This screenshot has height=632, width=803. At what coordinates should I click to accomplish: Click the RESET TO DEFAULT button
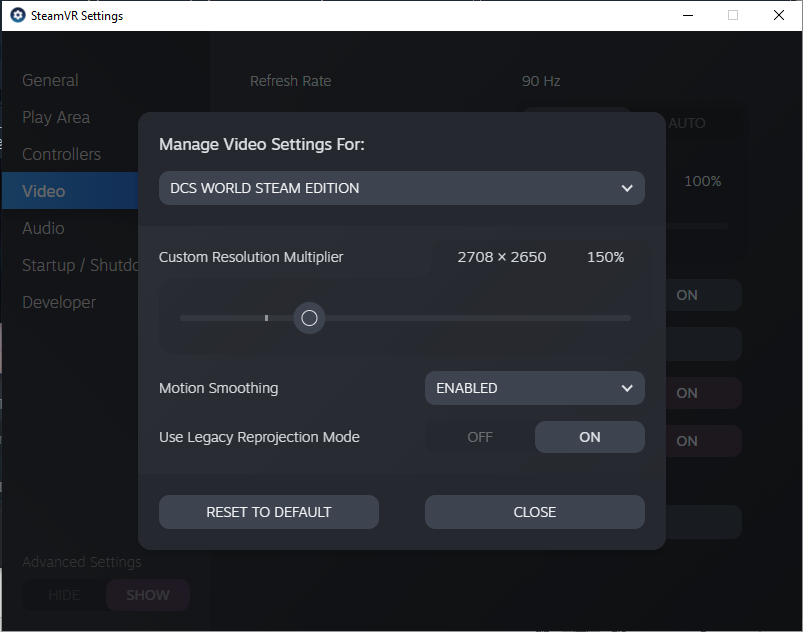(x=269, y=512)
